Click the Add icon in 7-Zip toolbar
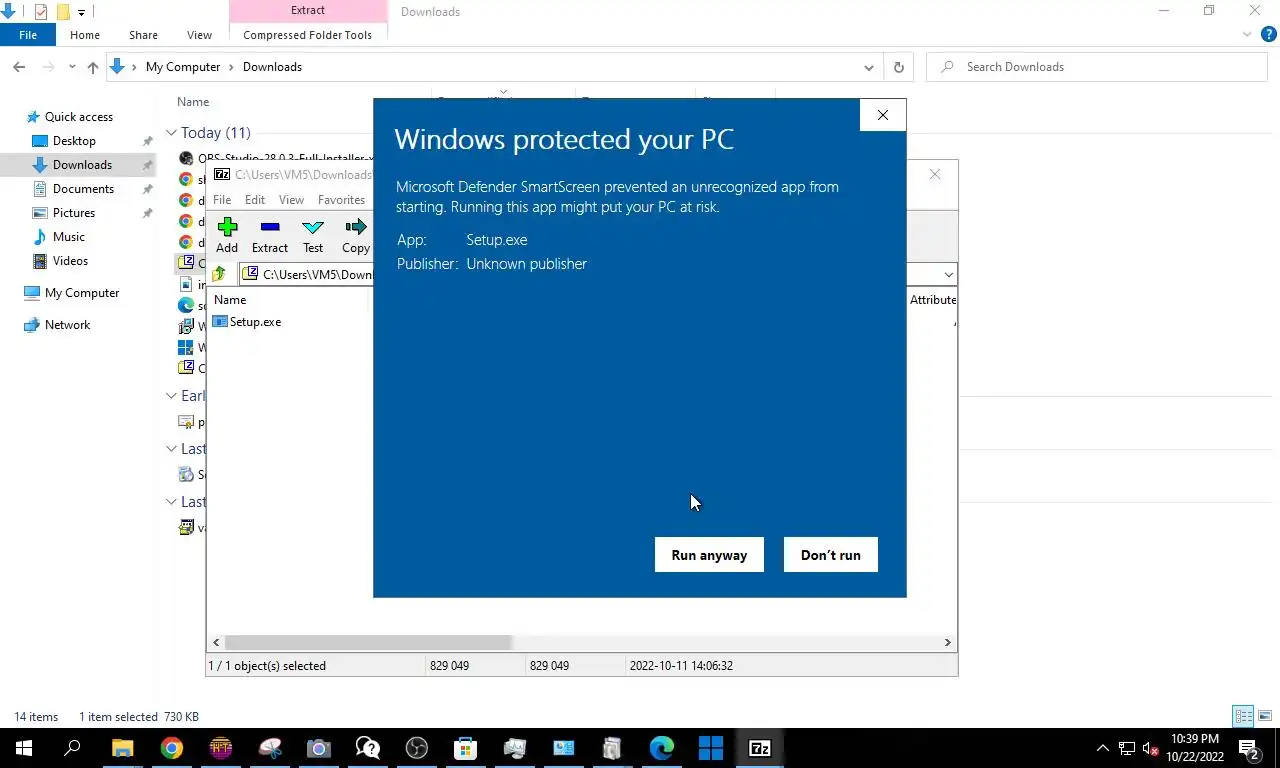 point(227,235)
